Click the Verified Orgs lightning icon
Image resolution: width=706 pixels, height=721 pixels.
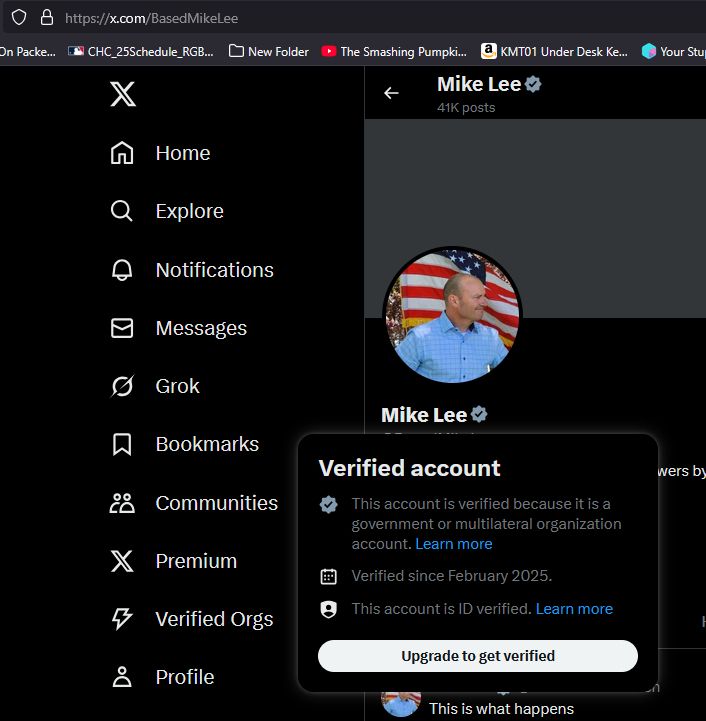[122, 619]
